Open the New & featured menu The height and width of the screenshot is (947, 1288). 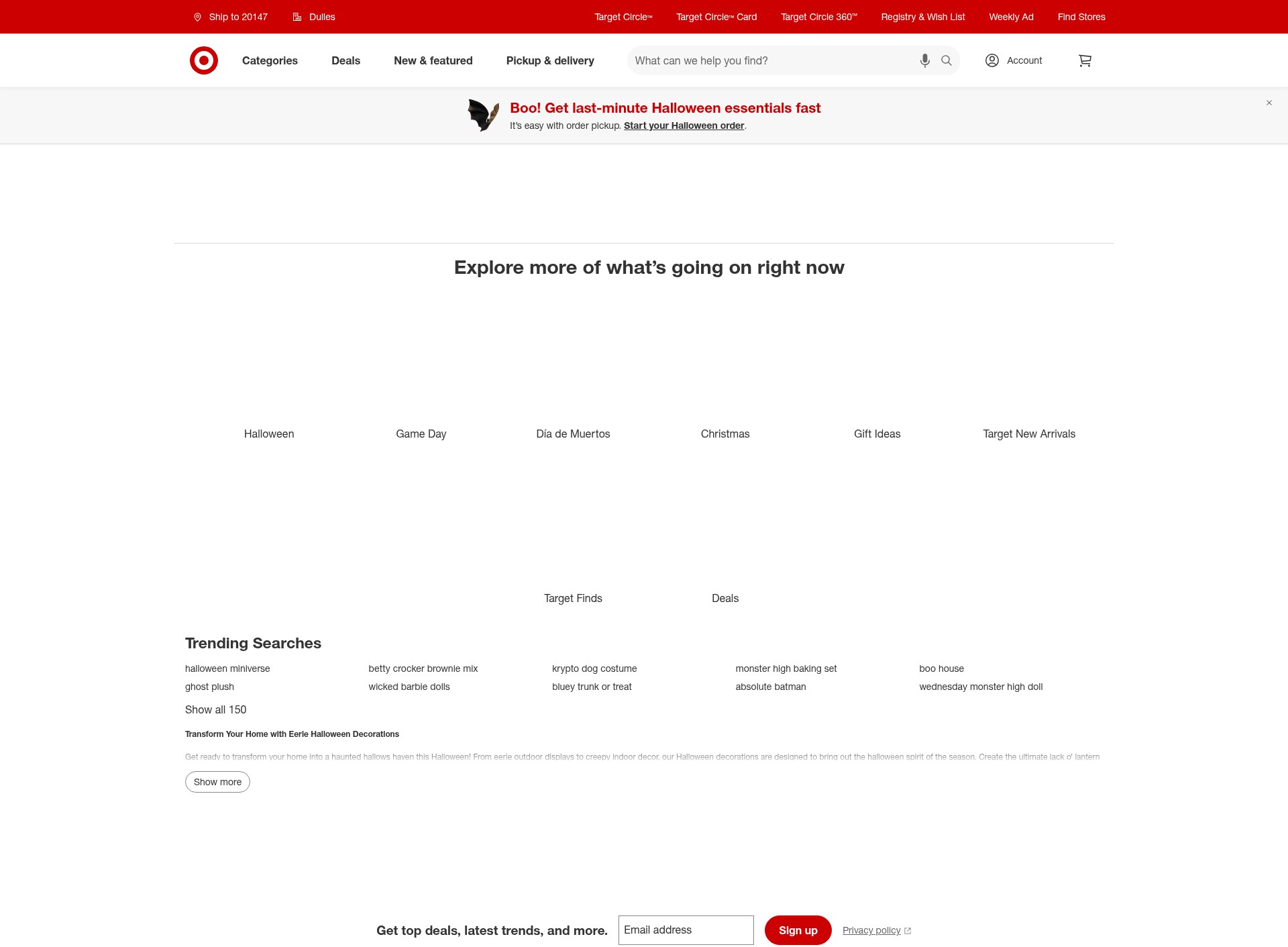pos(433,60)
